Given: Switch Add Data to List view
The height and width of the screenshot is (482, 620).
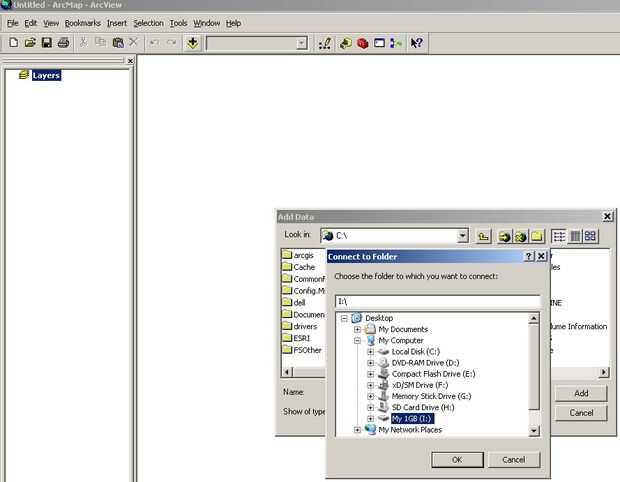Looking at the screenshot, I should point(559,236).
